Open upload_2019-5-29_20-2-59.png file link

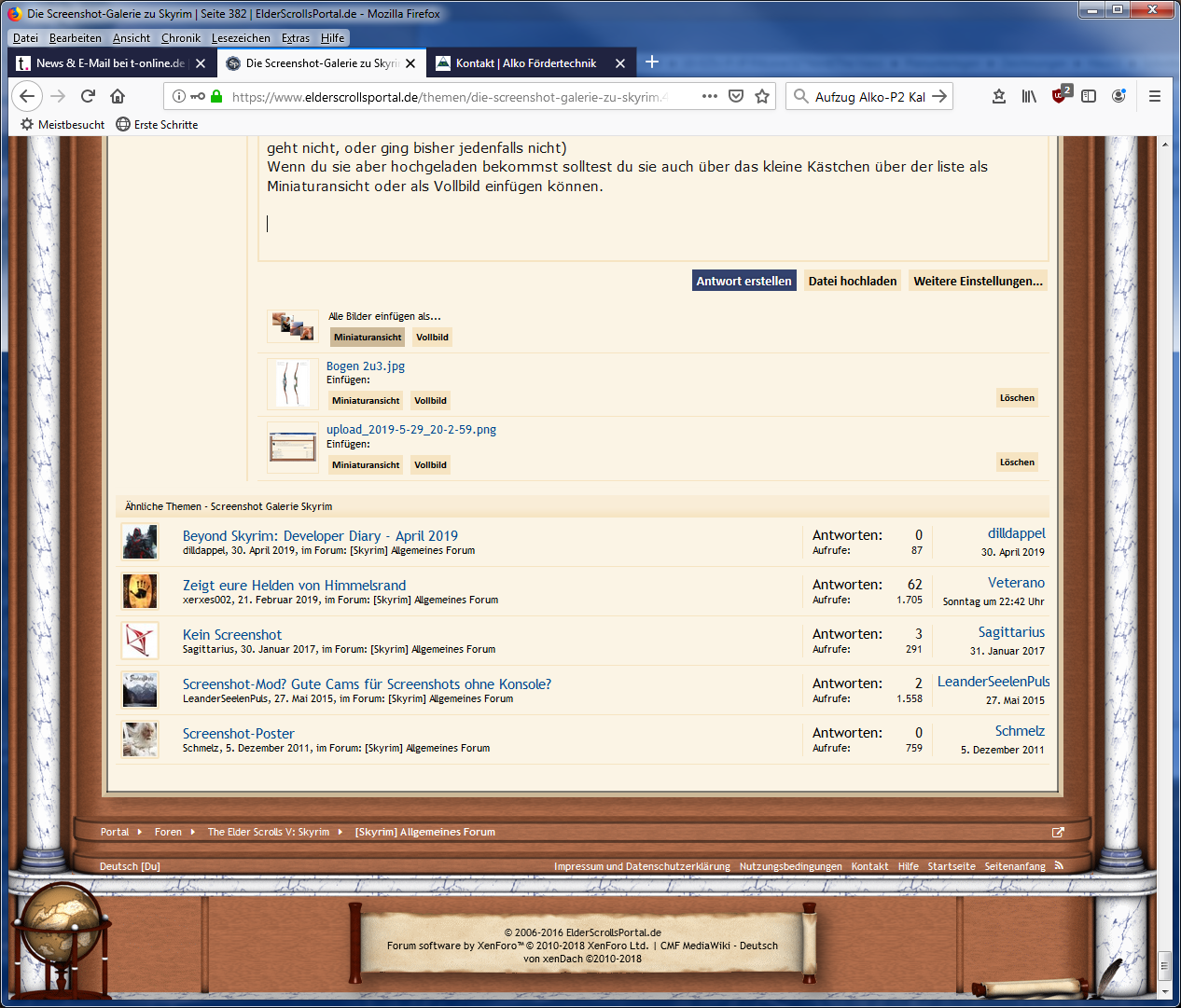[411, 430]
